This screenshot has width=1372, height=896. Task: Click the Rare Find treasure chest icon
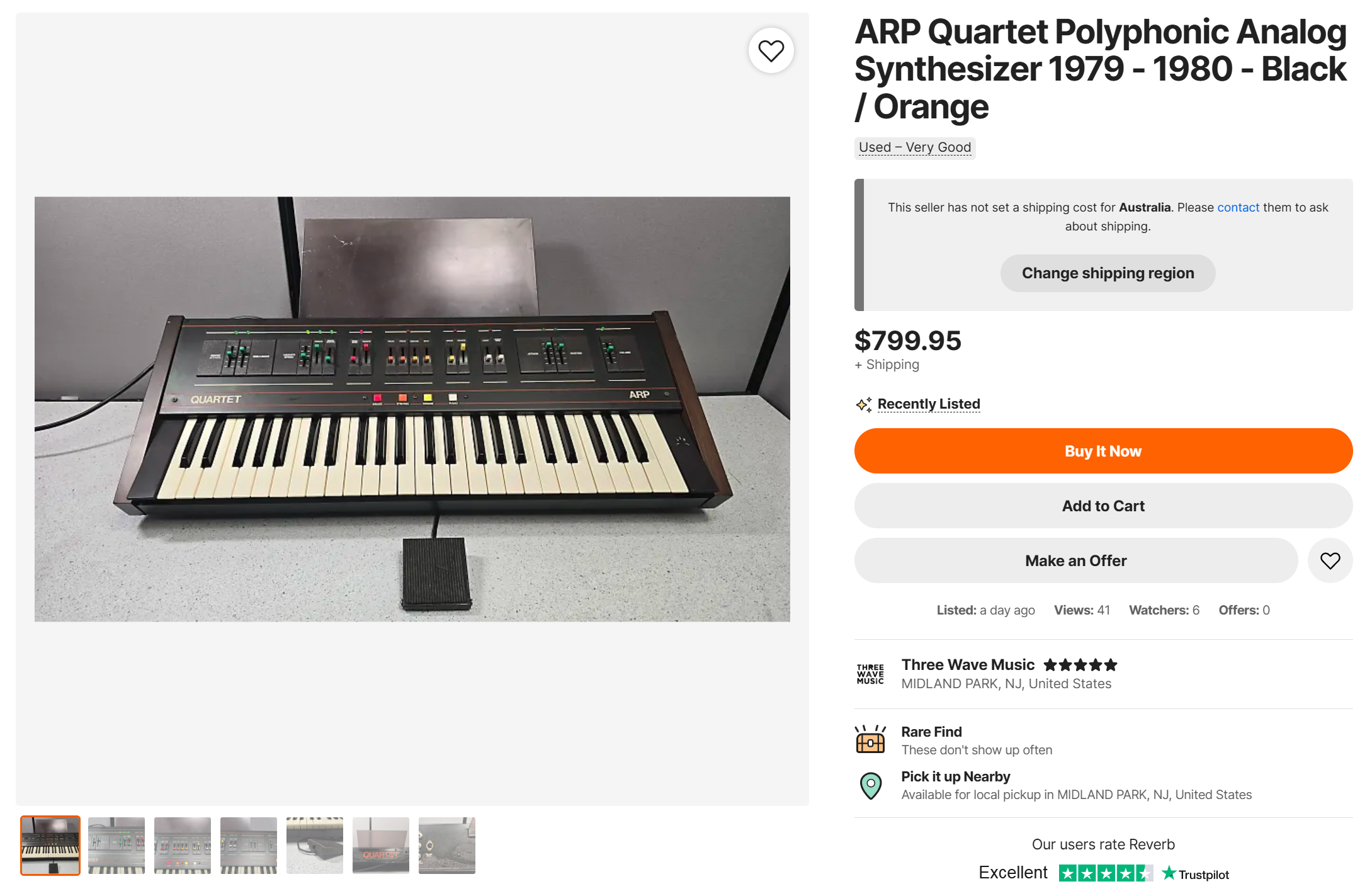pos(870,740)
